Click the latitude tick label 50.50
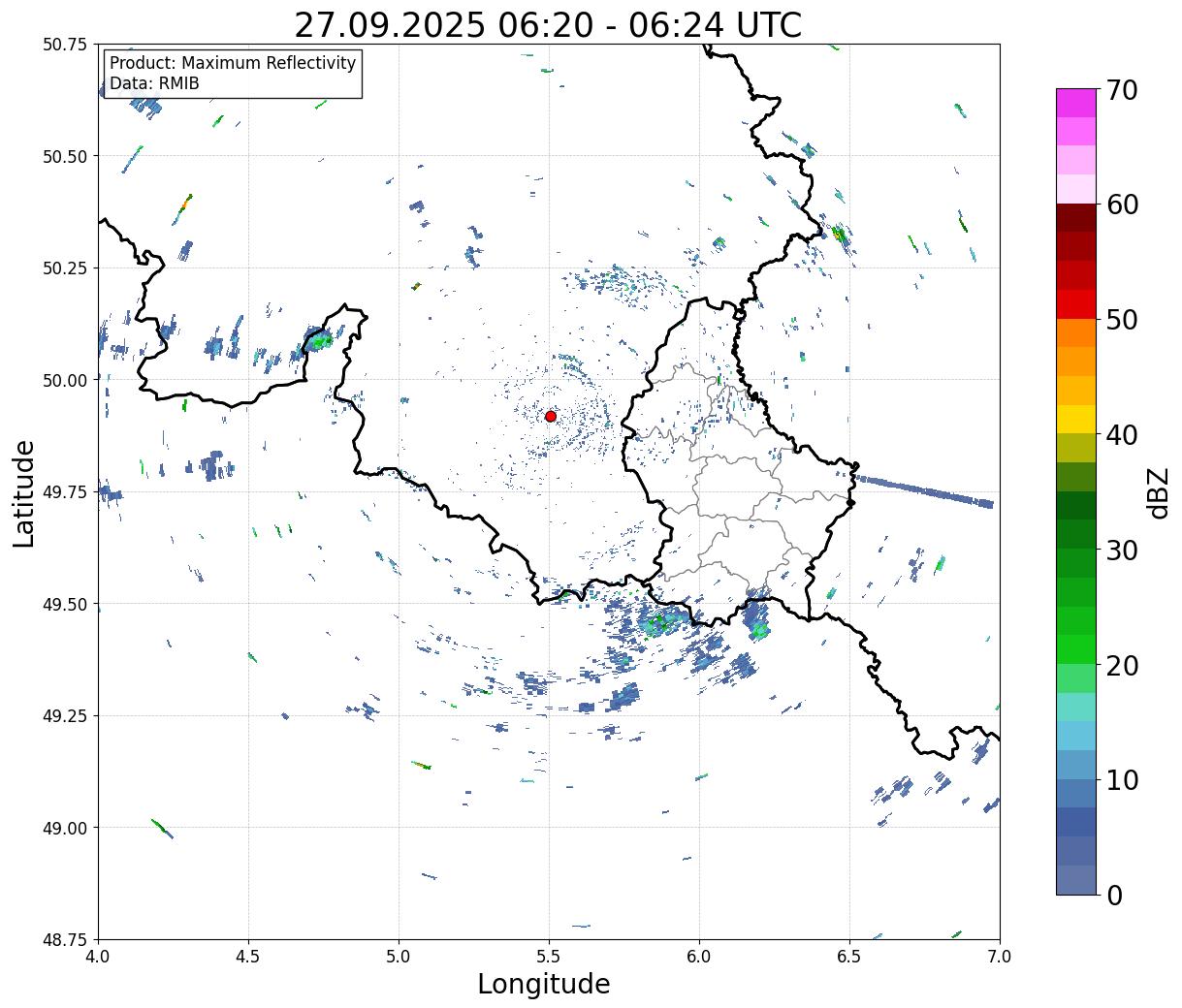 click(x=65, y=156)
